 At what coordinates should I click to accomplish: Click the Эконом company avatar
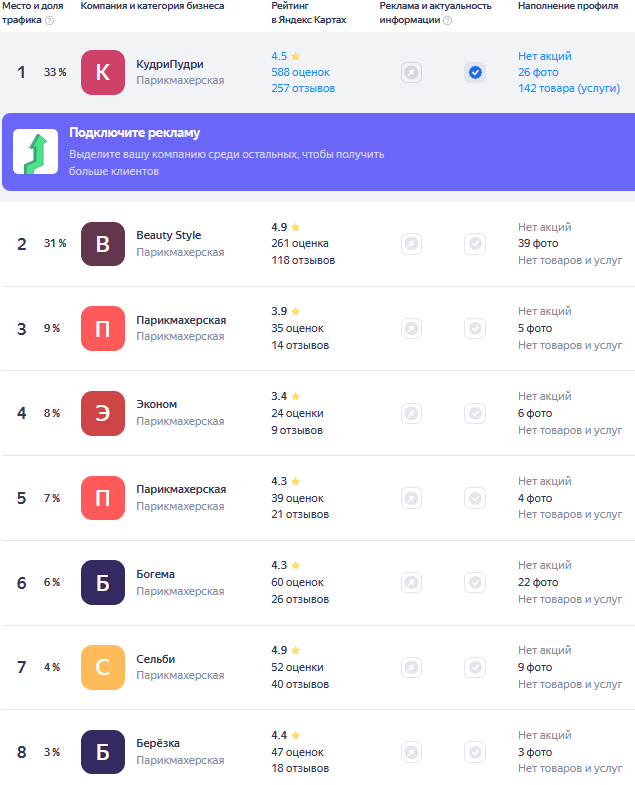coord(103,414)
